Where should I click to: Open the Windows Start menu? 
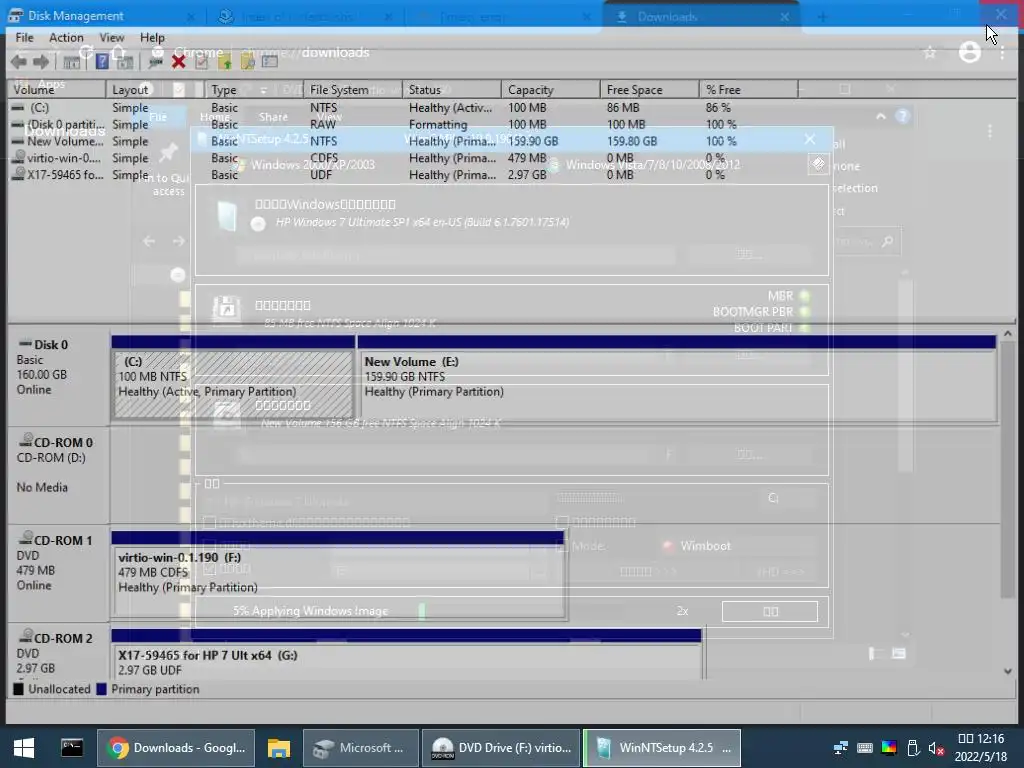coord(24,748)
